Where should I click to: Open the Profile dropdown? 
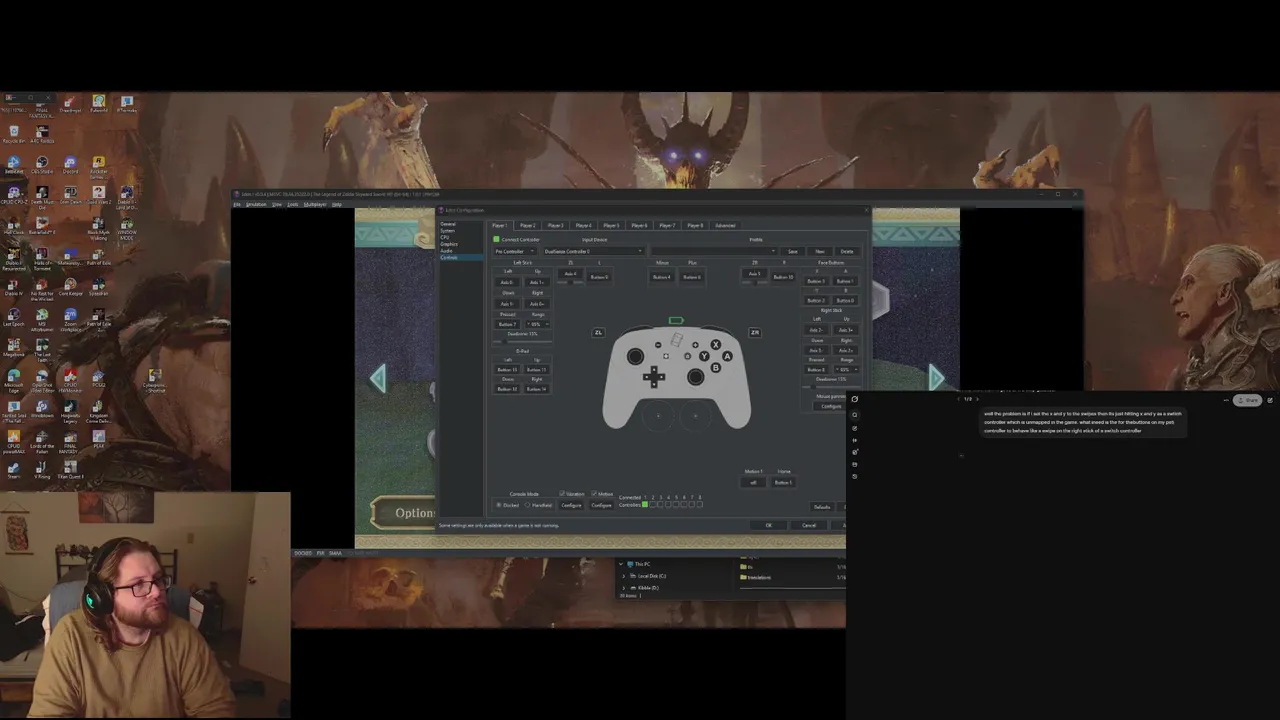point(714,251)
